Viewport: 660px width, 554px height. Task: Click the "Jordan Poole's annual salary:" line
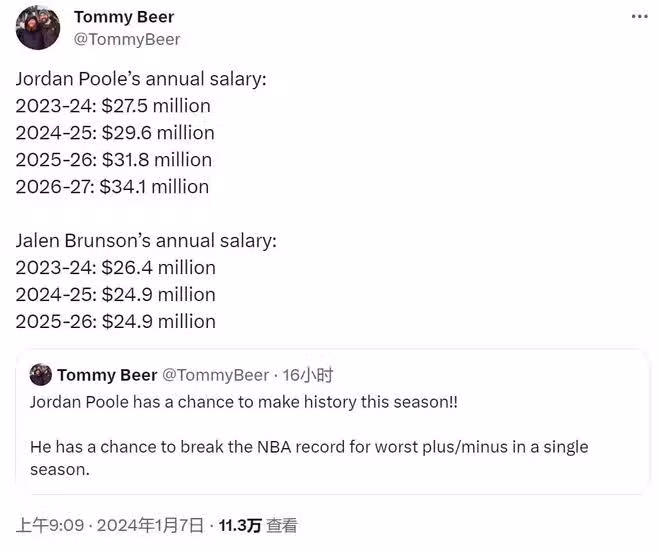[x=141, y=79]
